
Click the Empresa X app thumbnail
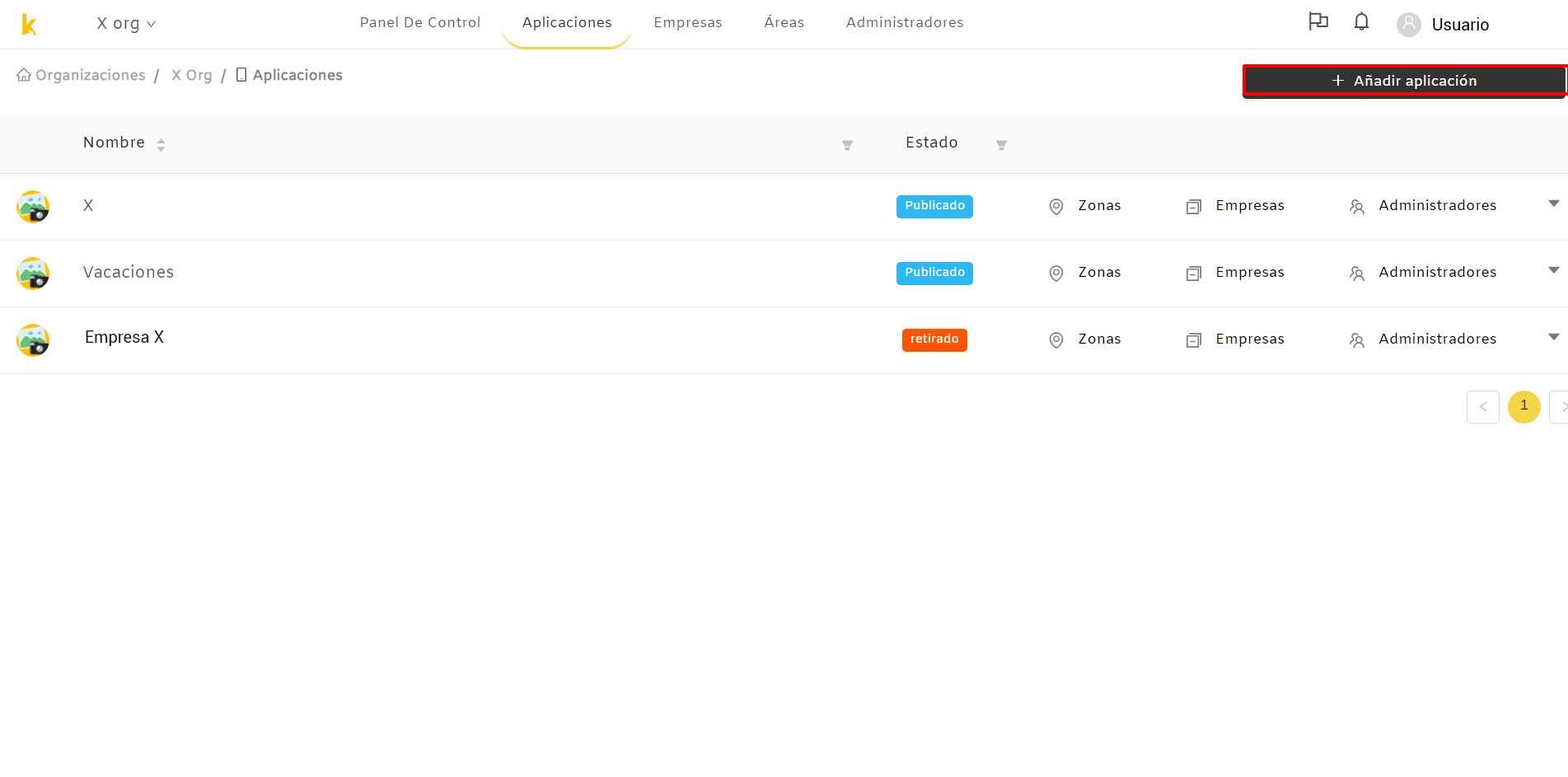point(33,340)
